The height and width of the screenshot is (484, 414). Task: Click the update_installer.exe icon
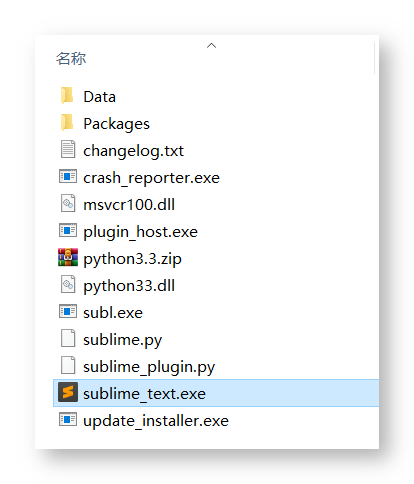point(68,420)
